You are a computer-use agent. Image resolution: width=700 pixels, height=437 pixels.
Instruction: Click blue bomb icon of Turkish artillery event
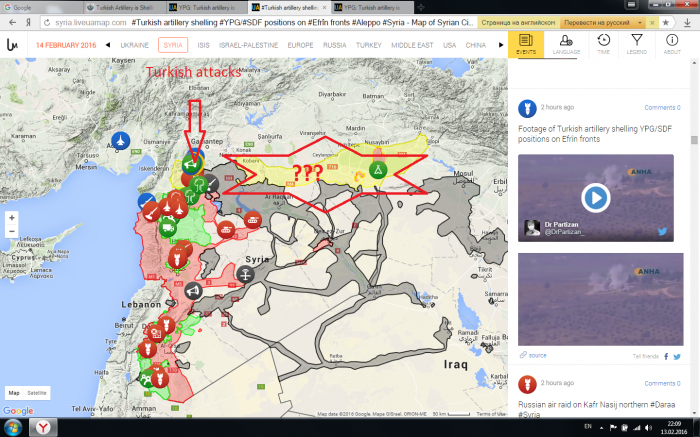coord(527,108)
